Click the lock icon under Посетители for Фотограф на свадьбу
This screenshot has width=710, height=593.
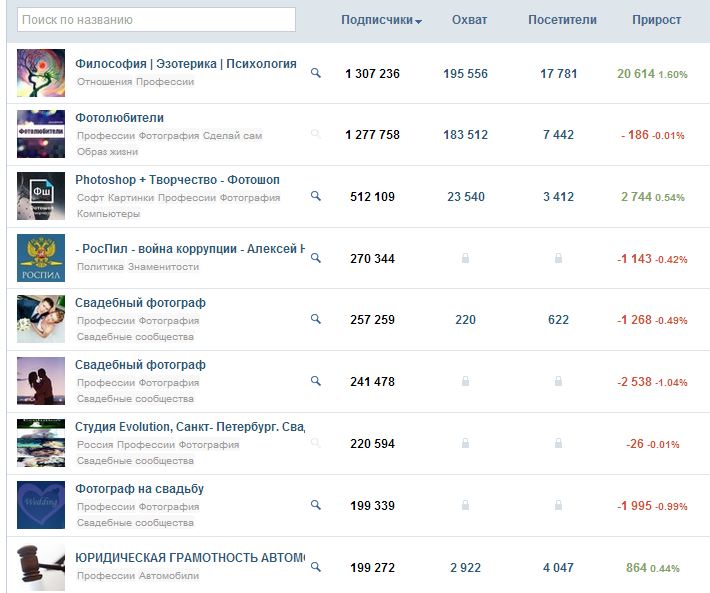[558, 506]
